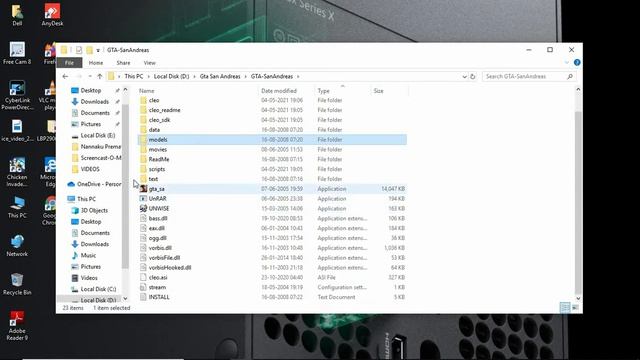
Task: Open Local Disk (E:) in navigation pane
Action: click(98, 135)
